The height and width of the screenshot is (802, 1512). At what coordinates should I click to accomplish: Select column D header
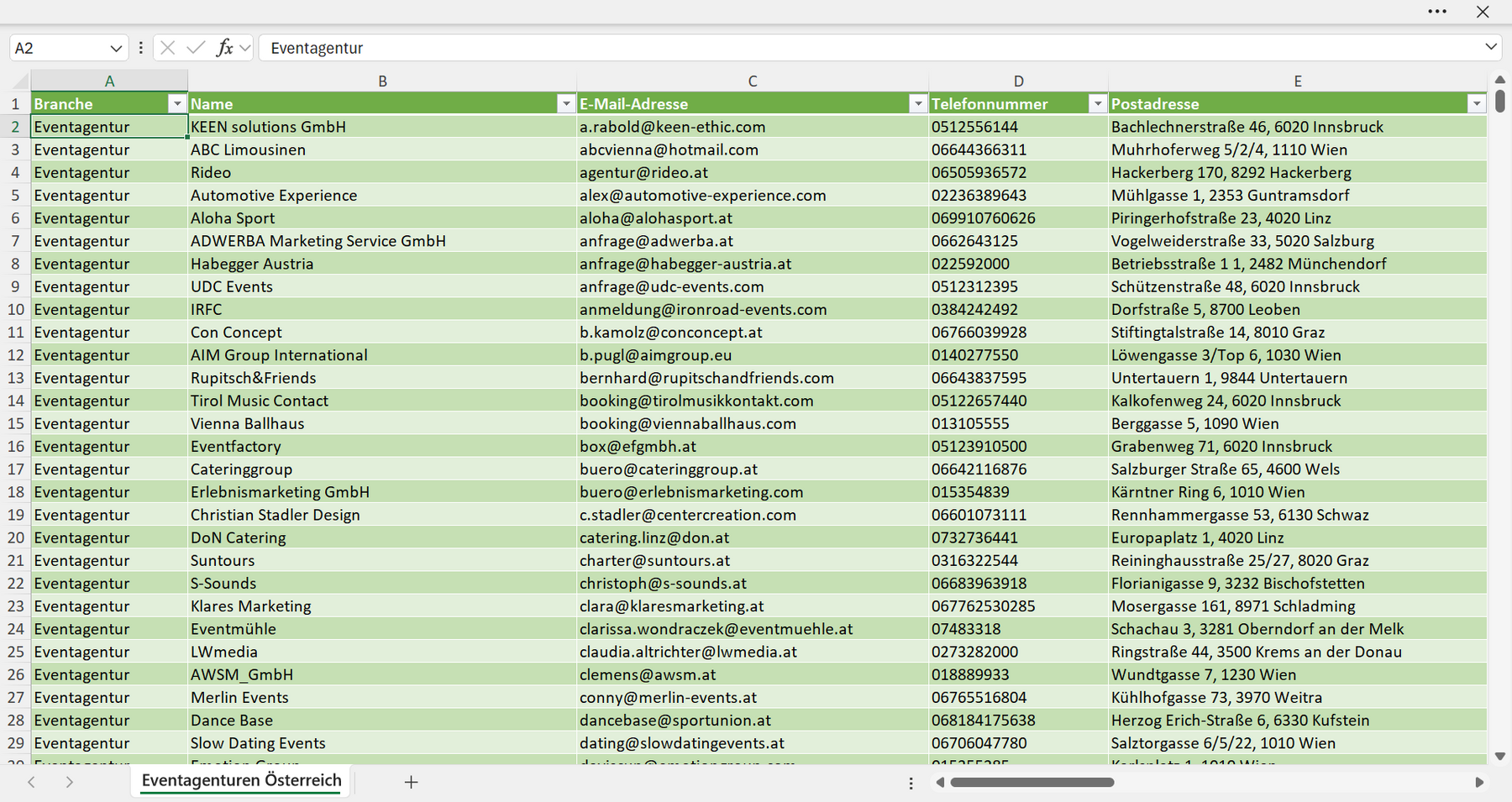[1018, 81]
